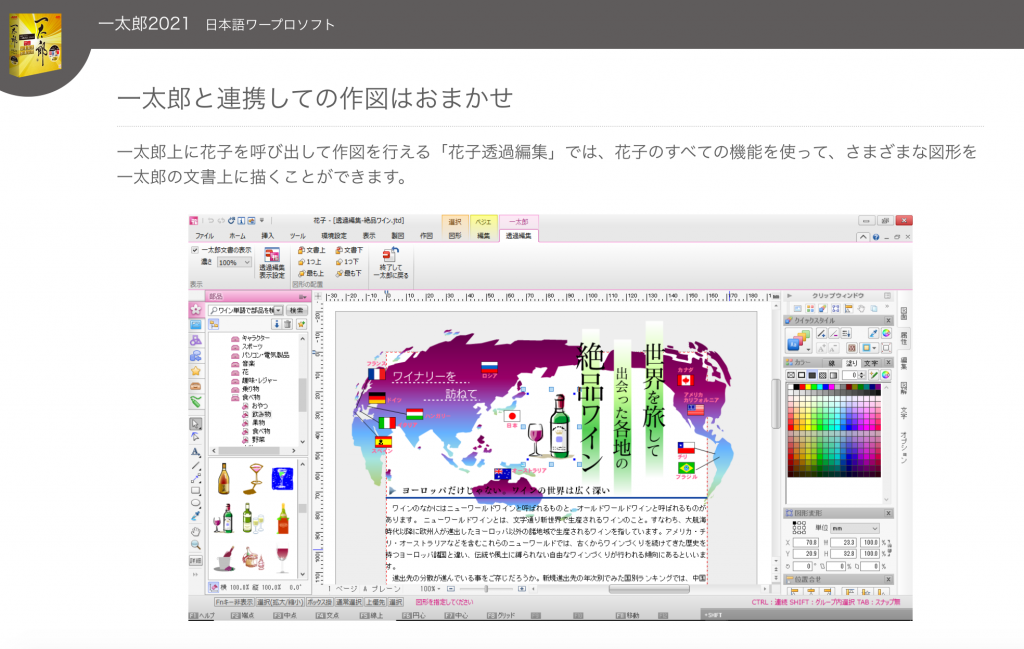Close the 図形変形 panel
The height and width of the screenshot is (649, 1024).
pyautogui.click(x=888, y=513)
